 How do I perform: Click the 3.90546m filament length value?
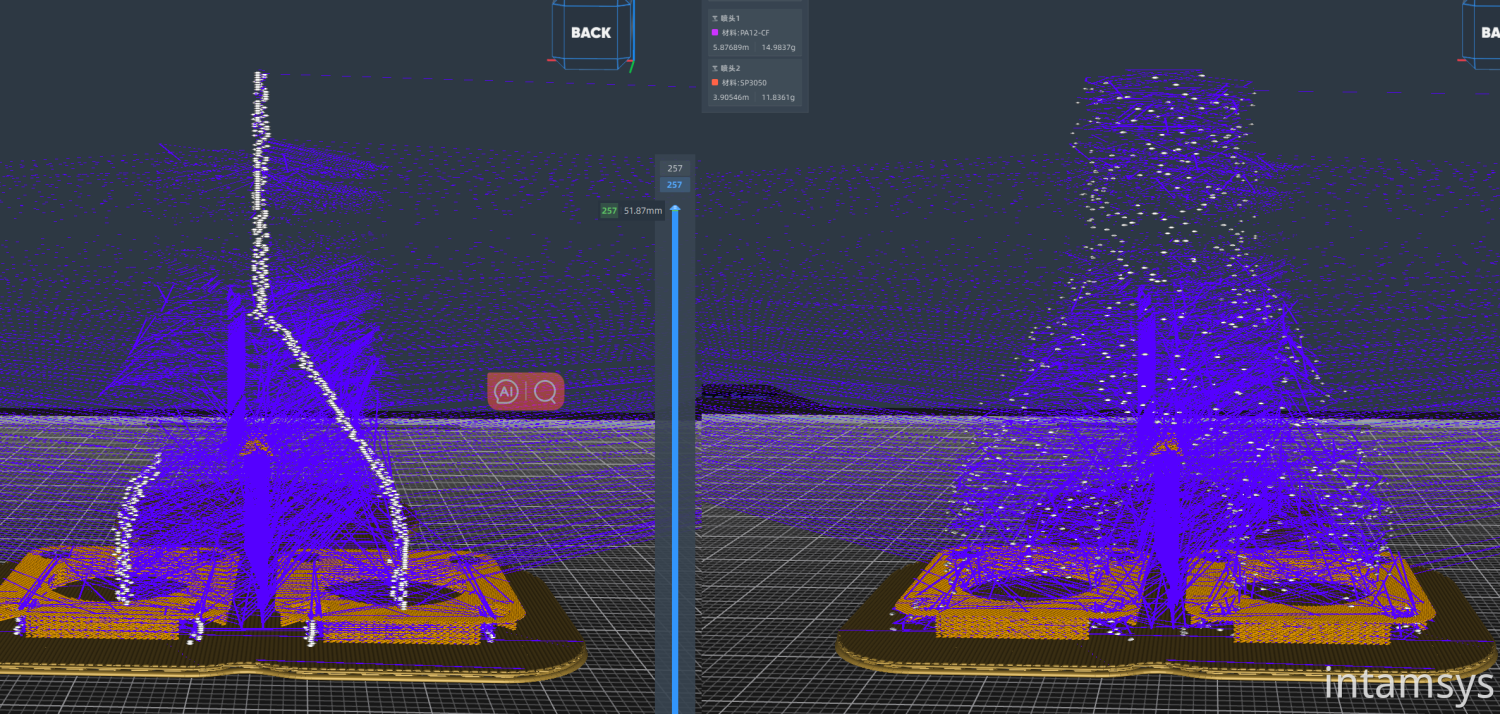point(730,97)
